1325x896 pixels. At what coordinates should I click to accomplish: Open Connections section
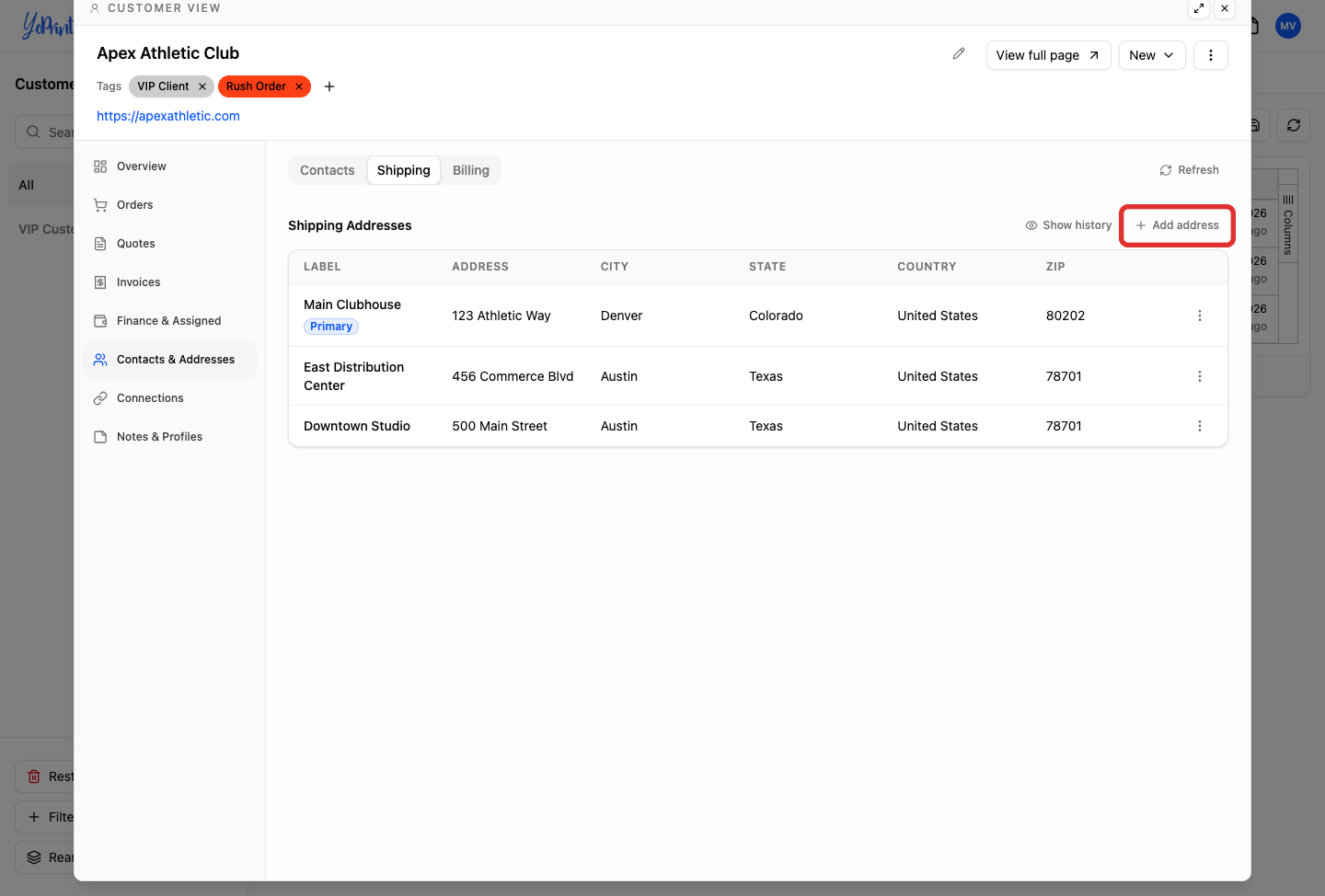tap(169, 398)
